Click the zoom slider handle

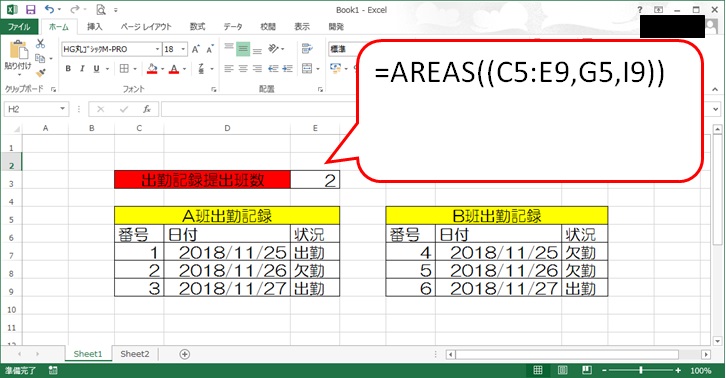(641, 370)
